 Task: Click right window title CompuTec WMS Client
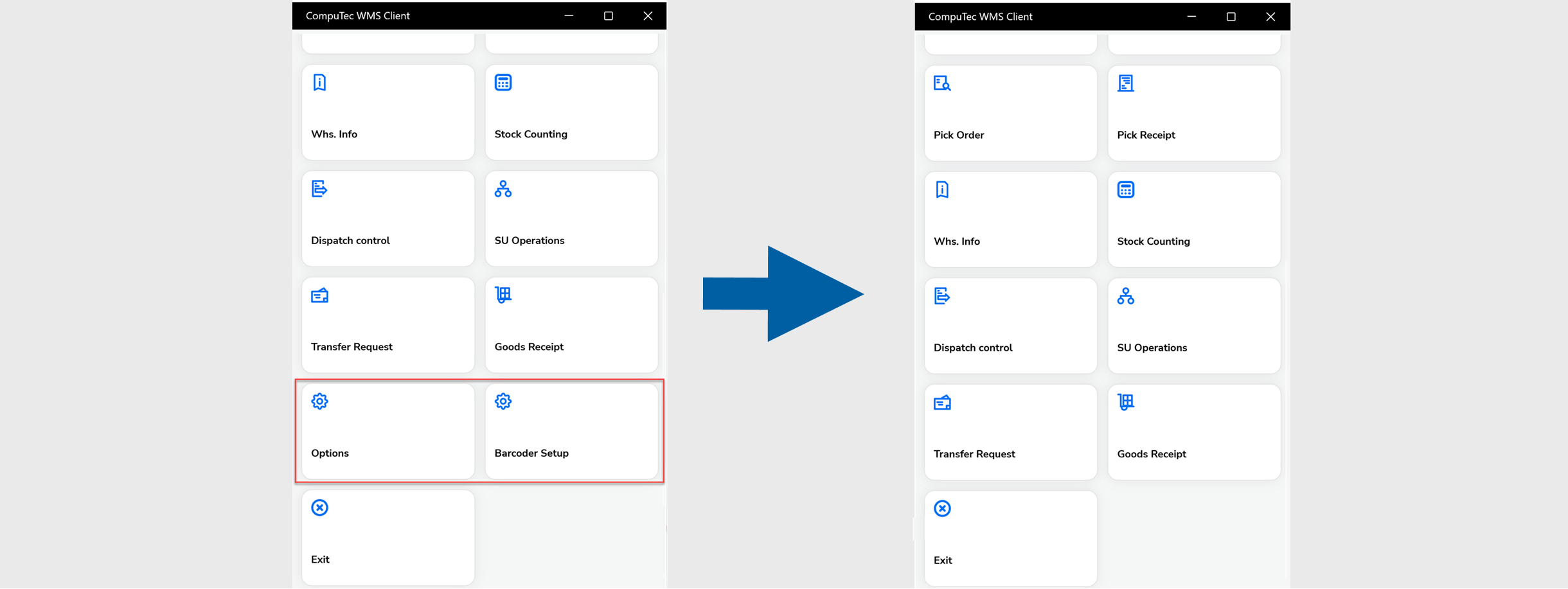[x=980, y=17]
